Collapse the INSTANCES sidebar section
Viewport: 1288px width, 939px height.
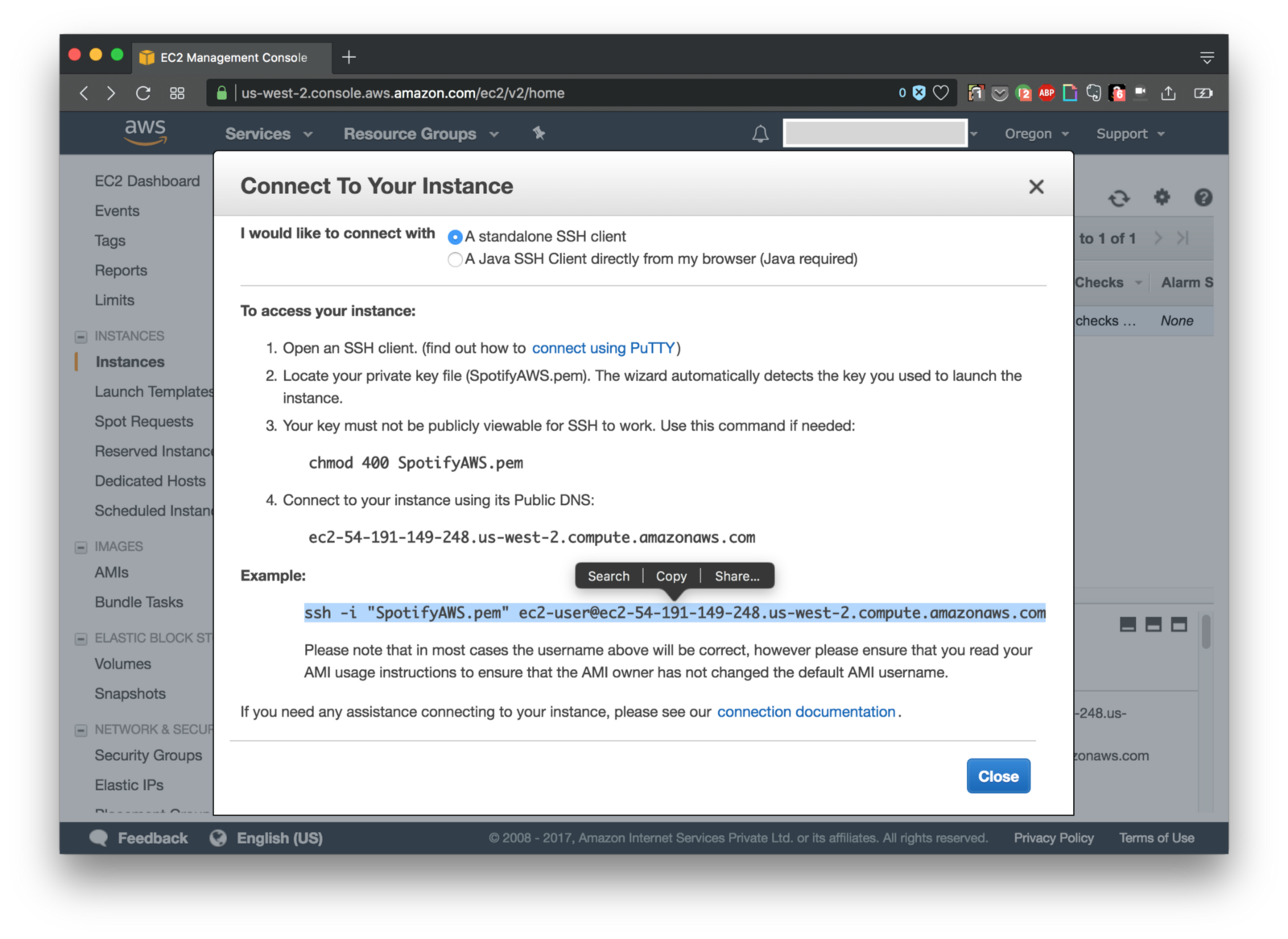click(80, 337)
